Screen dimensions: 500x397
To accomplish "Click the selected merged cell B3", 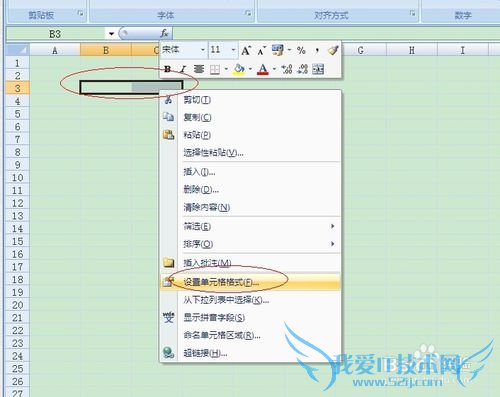I will click(x=131, y=88).
